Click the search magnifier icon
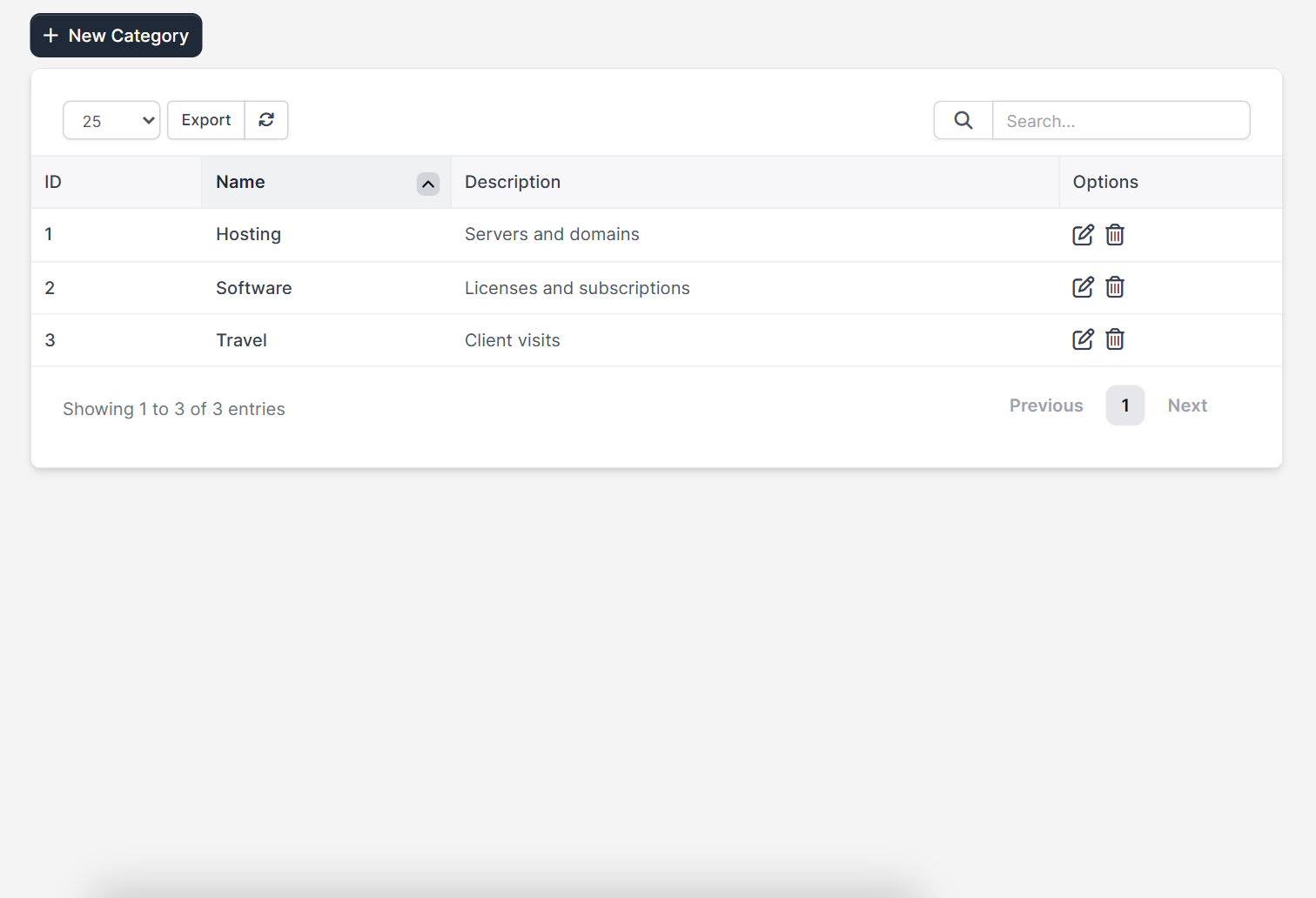This screenshot has height=898, width=1316. pos(963,120)
